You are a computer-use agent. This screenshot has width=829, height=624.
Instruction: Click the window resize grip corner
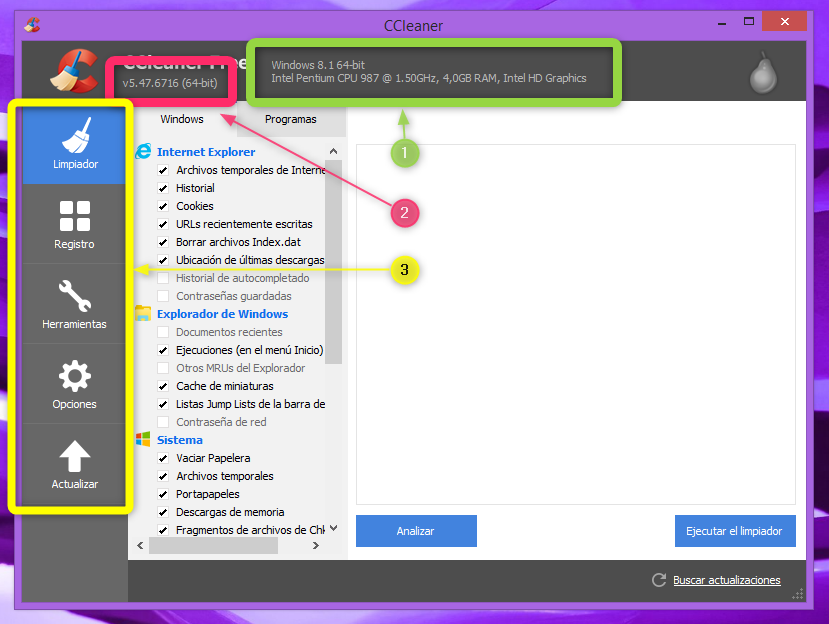[x=798, y=593]
